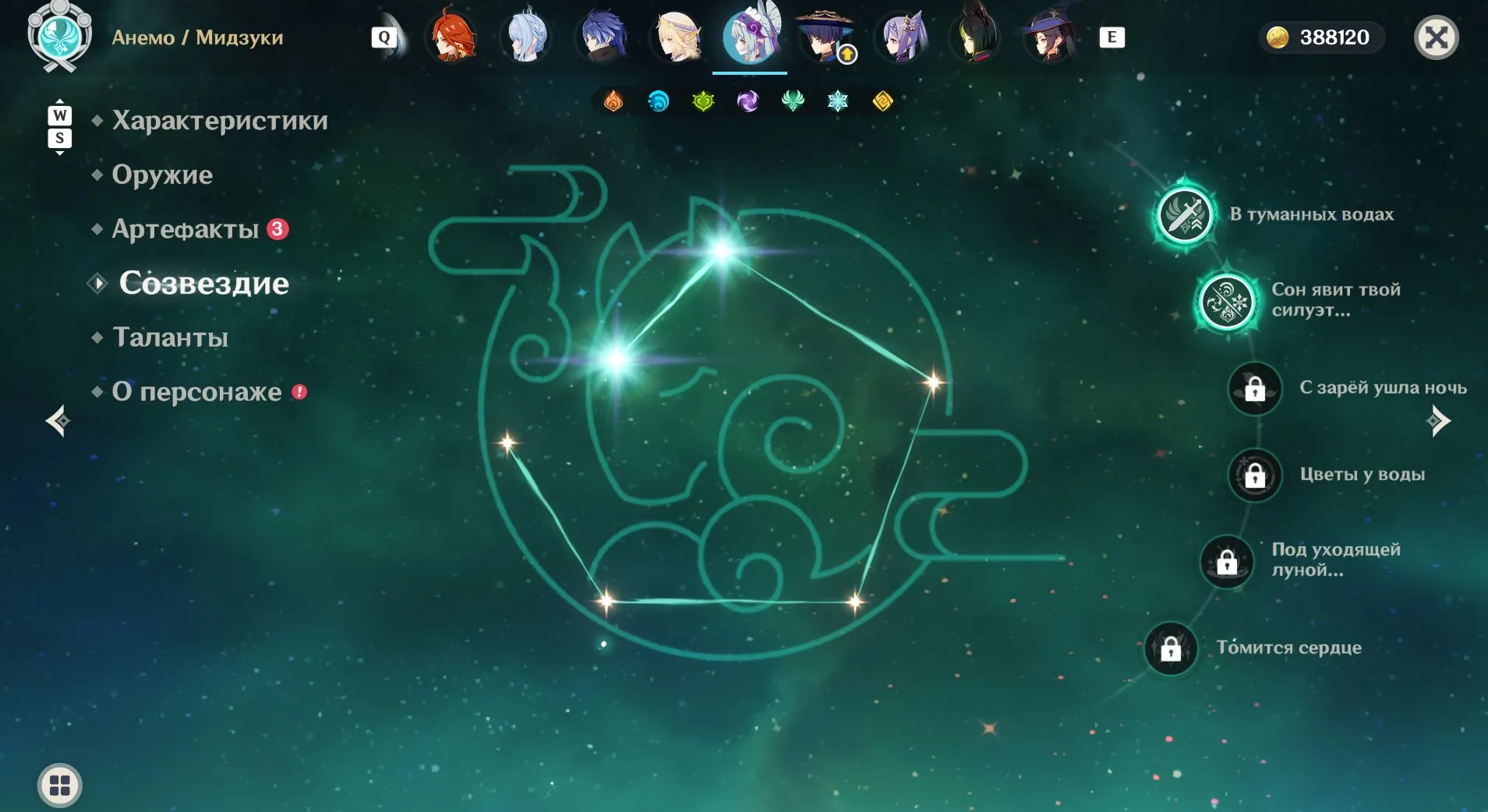This screenshot has height=812, width=1488.
Task: Open the Характеристики tab
Action: point(220,121)
